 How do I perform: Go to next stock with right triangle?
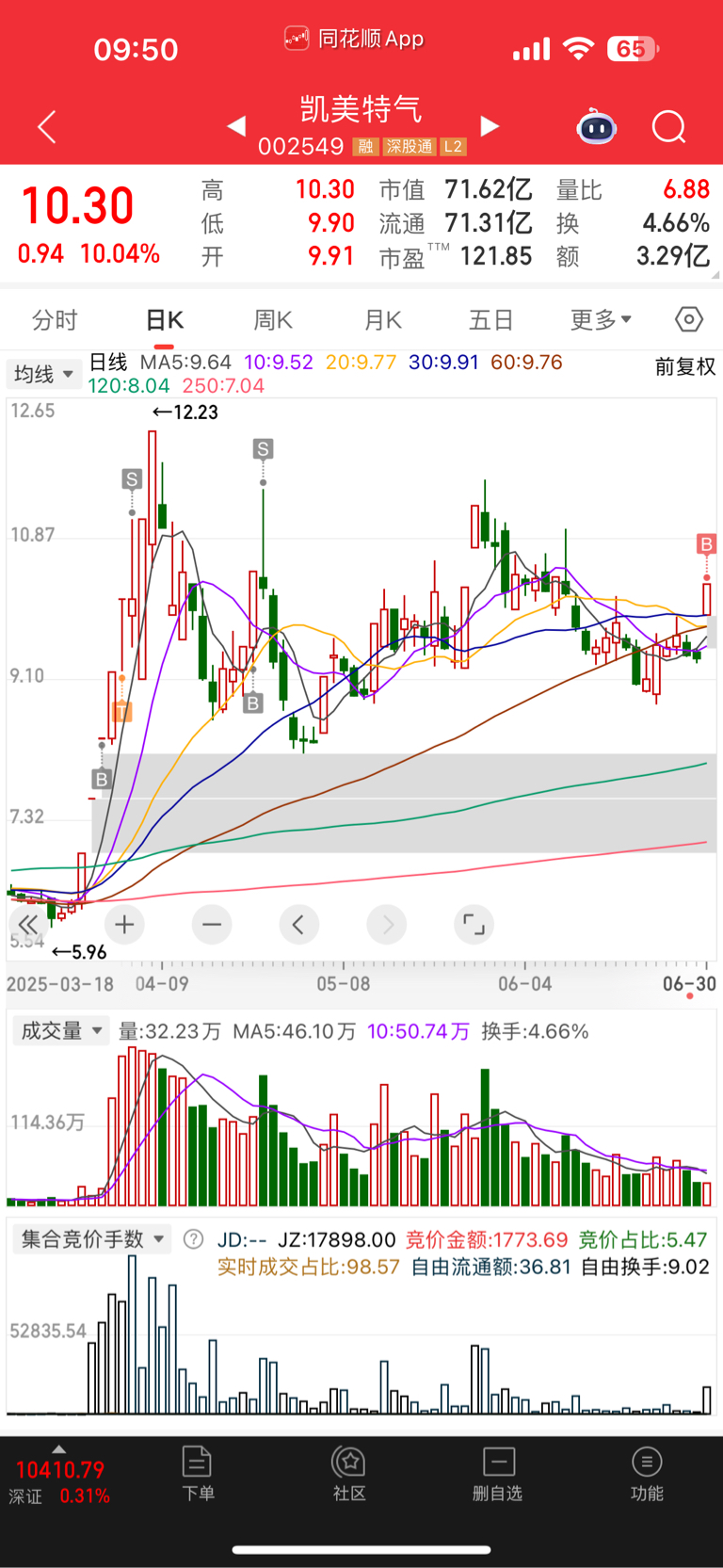coord(490,126)
